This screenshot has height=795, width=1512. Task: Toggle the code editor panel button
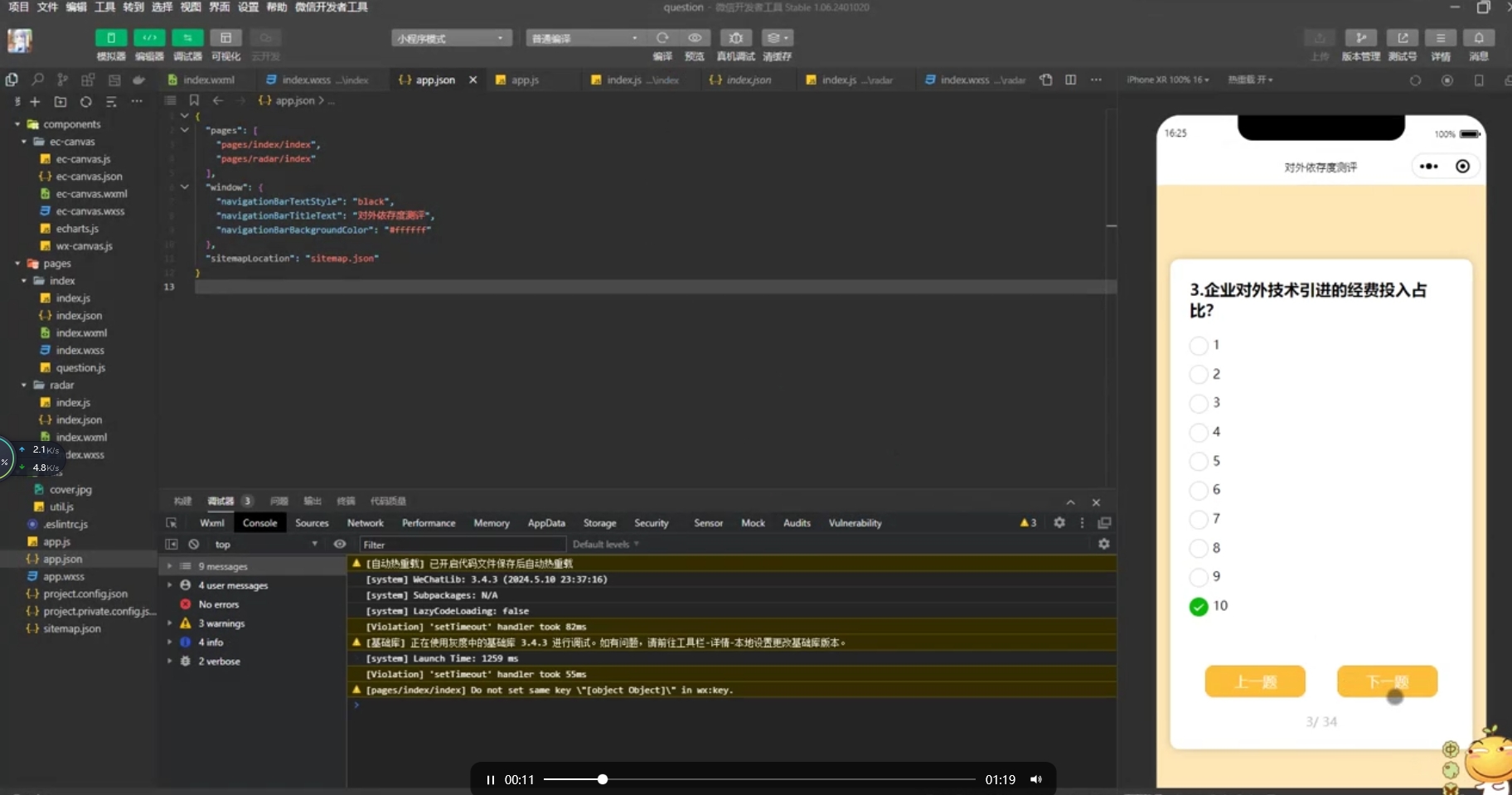[149, 38]
